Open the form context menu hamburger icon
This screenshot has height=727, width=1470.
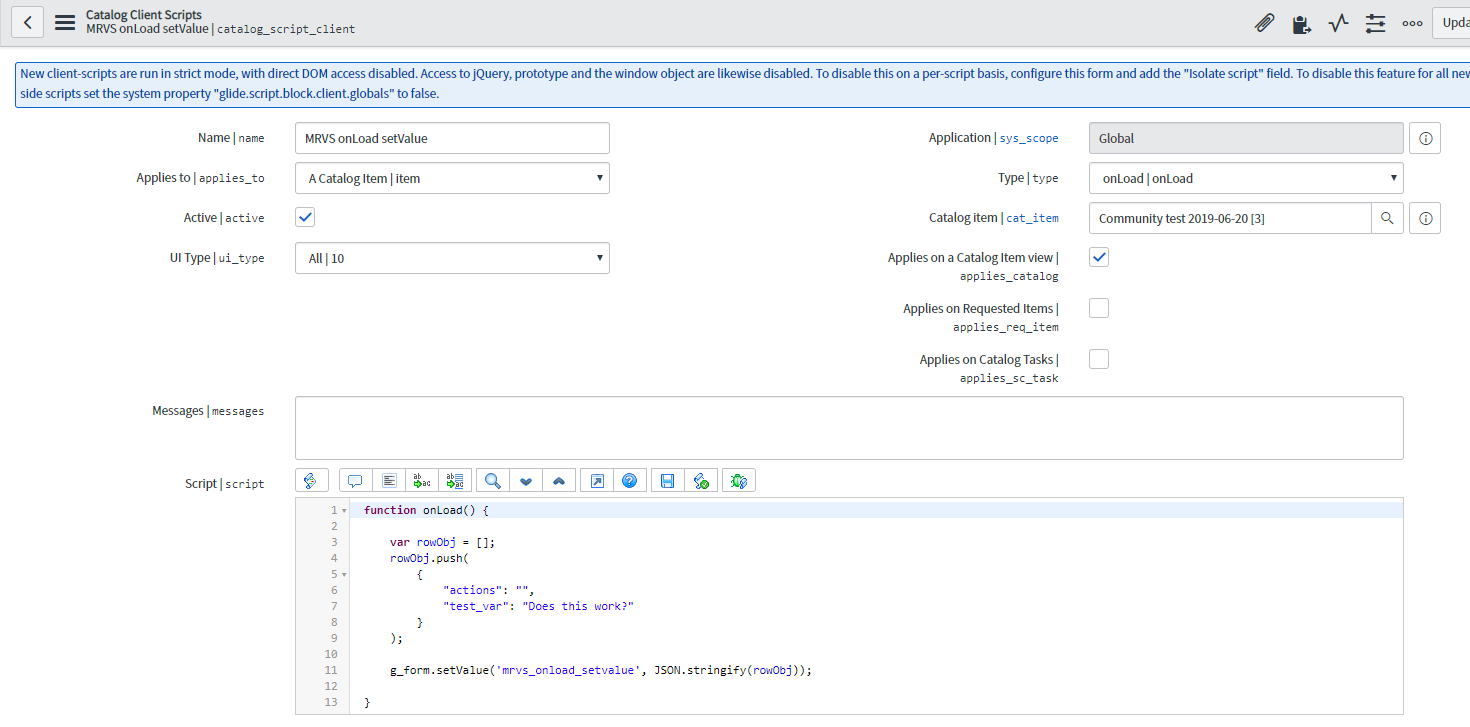pyautogui.click(x=64, y=21)
